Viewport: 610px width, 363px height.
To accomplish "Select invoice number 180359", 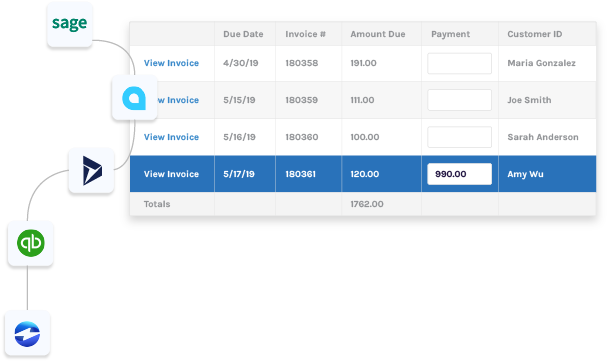I will click(301, 100).
